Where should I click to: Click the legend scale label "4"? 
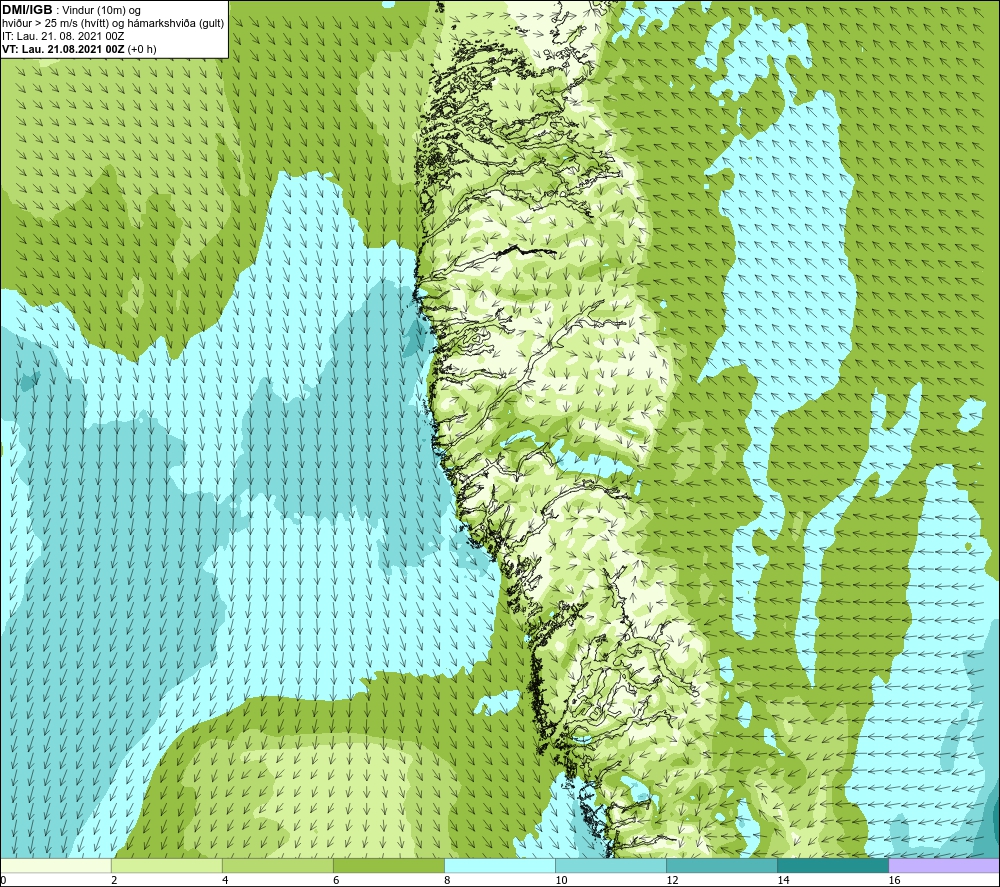(225, 880)
